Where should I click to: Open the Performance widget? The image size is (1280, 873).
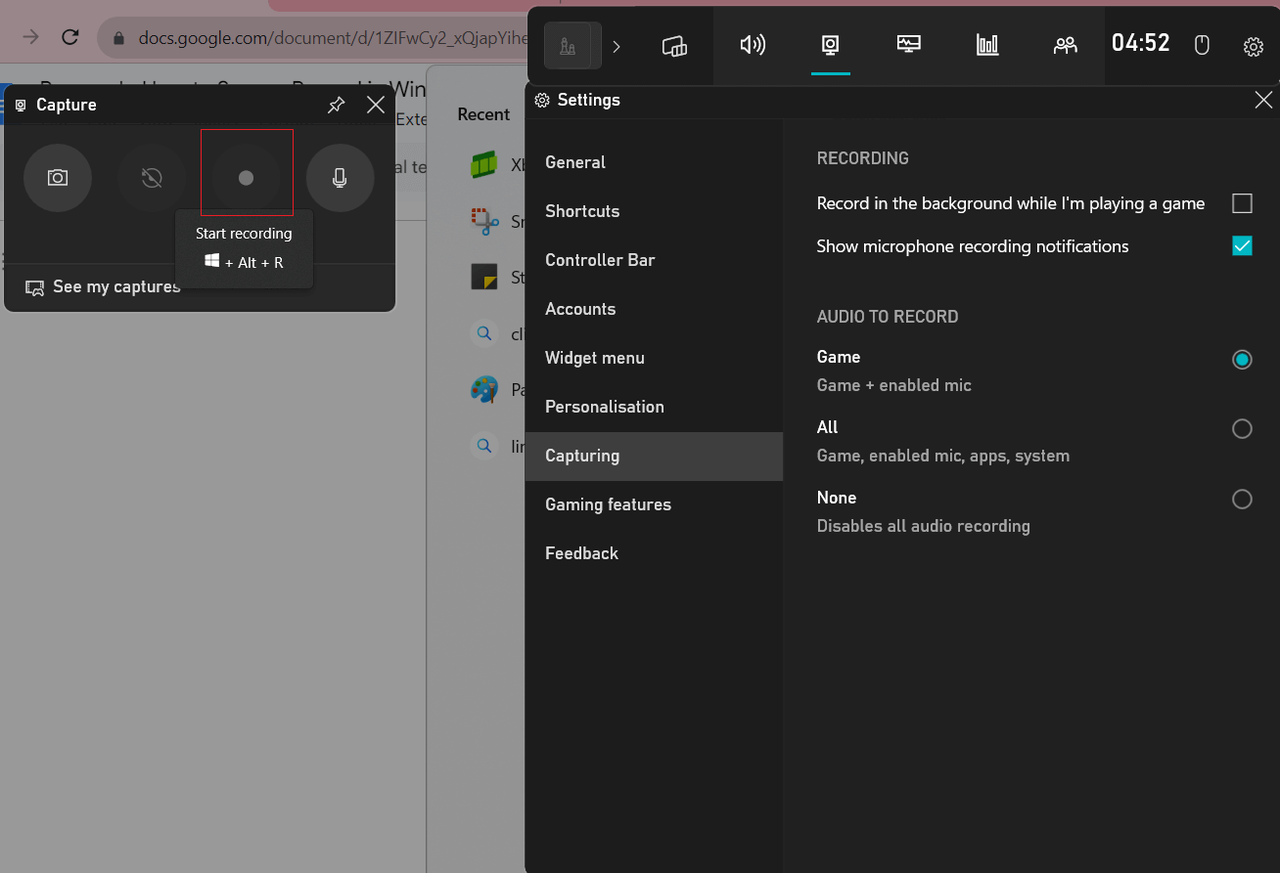908,45
